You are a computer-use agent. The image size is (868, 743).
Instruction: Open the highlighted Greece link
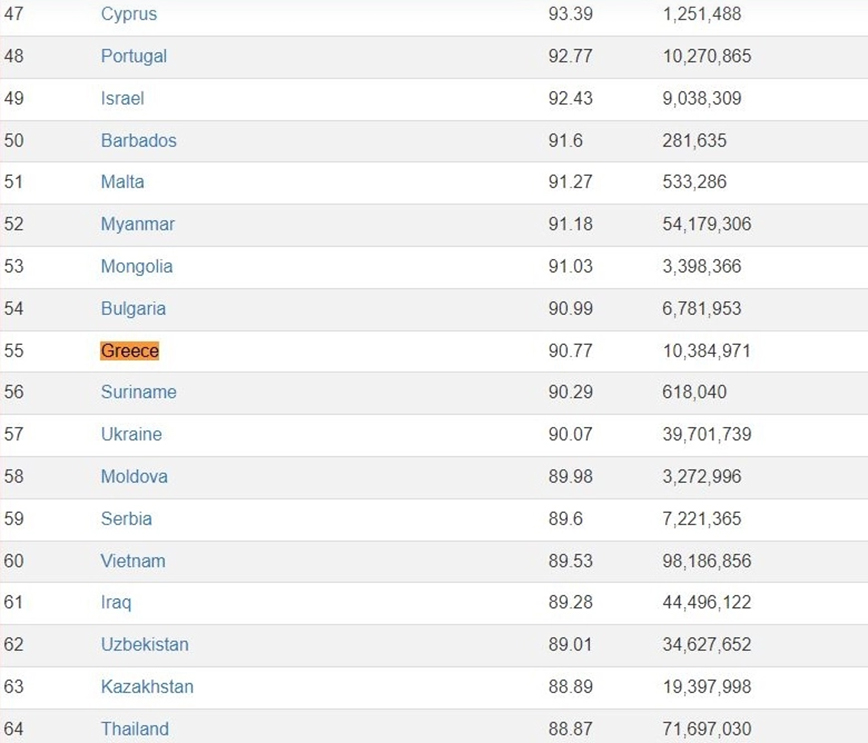130,351
